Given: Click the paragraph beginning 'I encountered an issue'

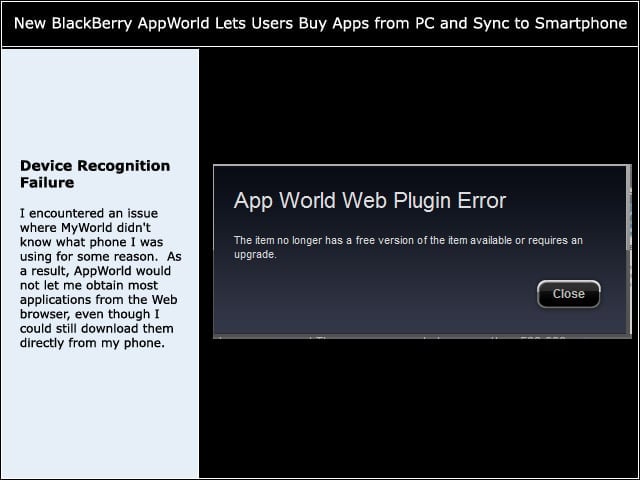Looking at the screenshot, I should (x=100, y=278).
